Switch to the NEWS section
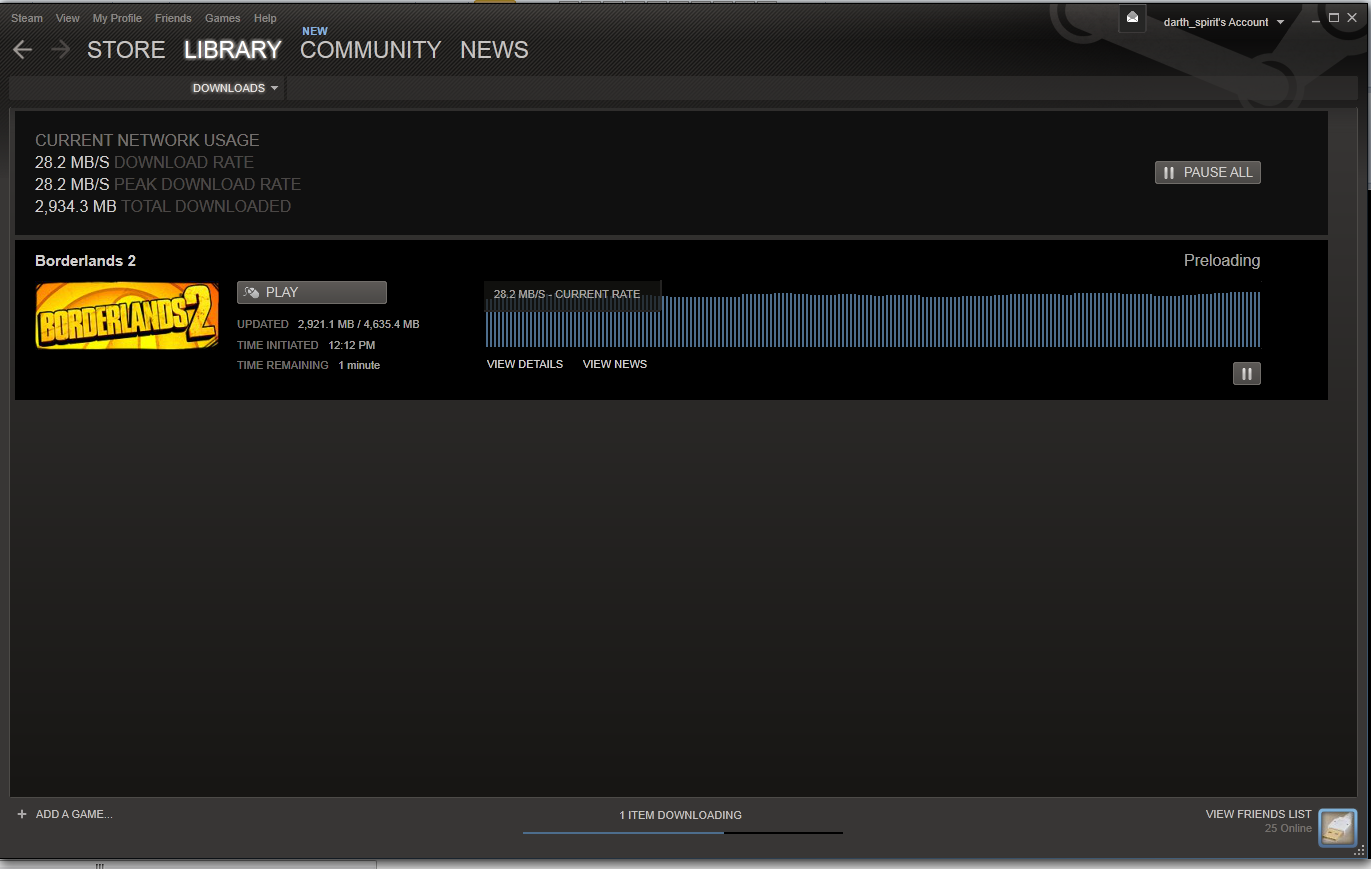This screenshot has width=1371, height=869. 494,50
